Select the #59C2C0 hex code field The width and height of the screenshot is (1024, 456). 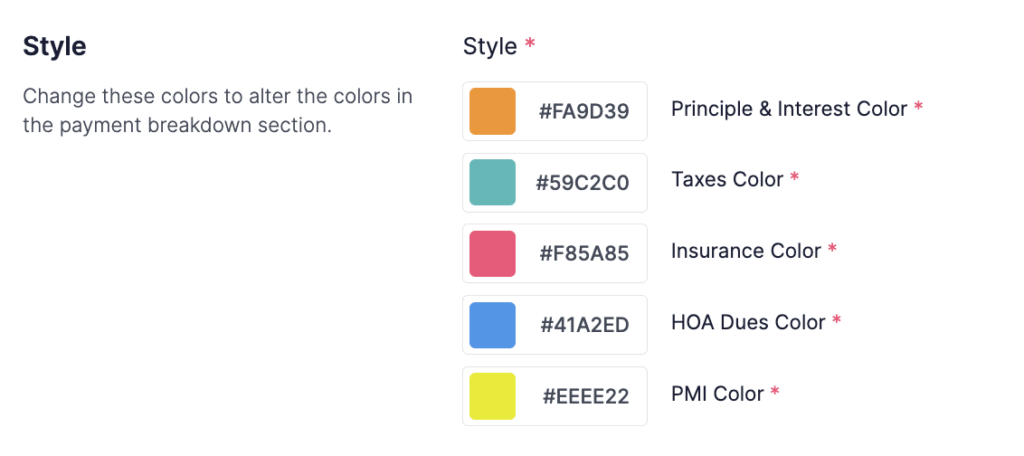582,182
